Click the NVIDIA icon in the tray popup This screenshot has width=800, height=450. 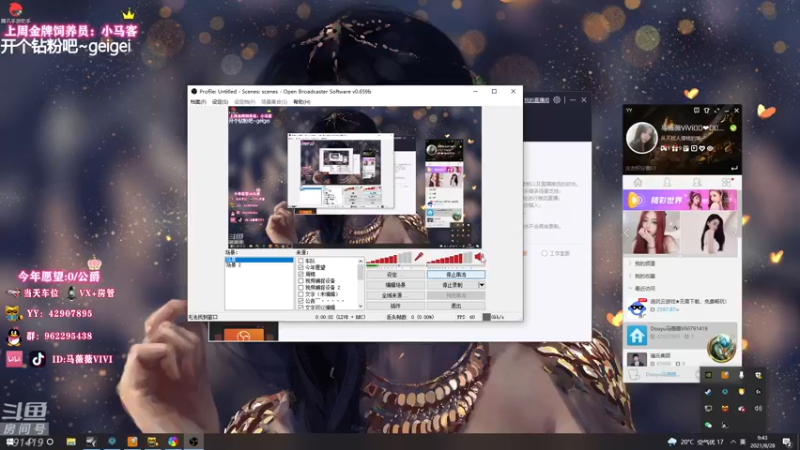click(709, 375)
